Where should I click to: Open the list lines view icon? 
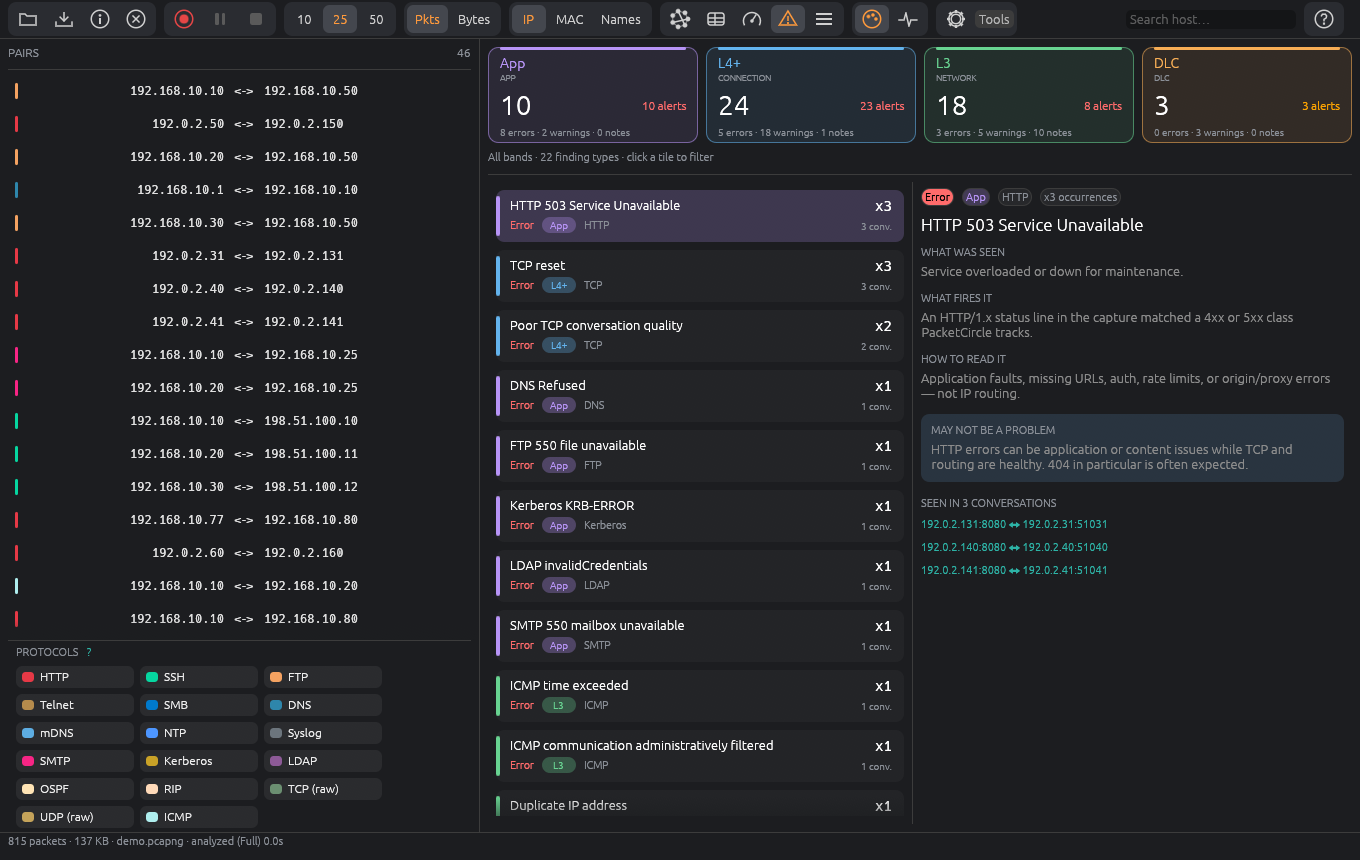click(824, 19)
